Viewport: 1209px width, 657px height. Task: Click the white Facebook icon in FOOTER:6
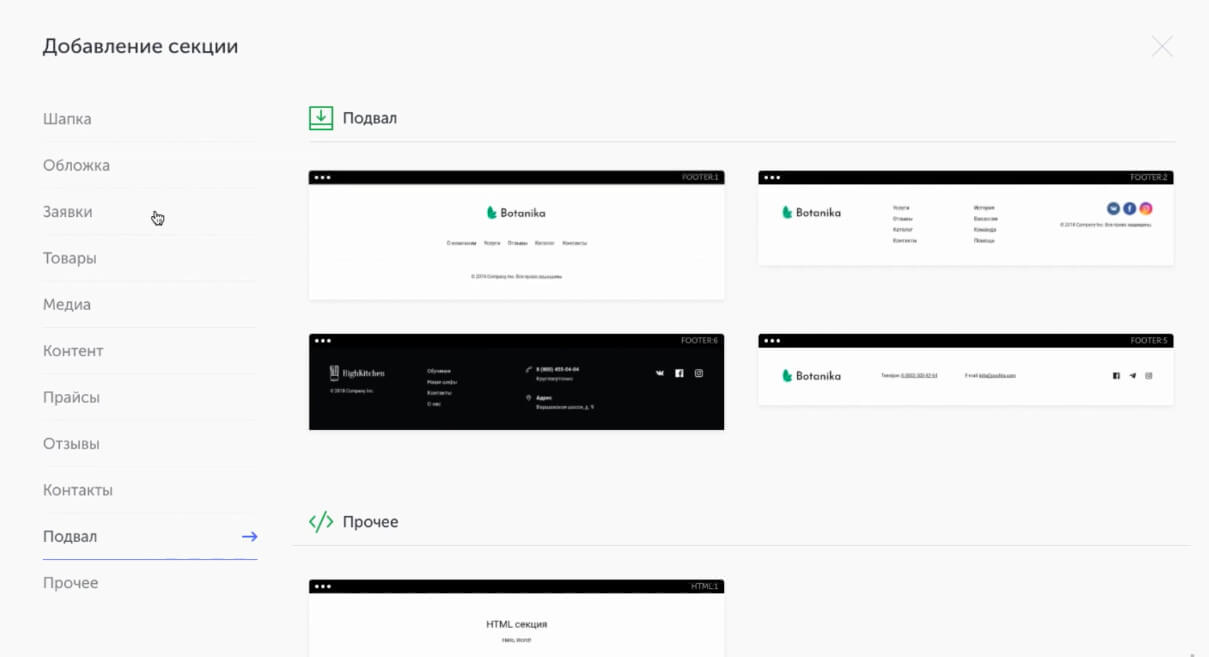(679, 373)
